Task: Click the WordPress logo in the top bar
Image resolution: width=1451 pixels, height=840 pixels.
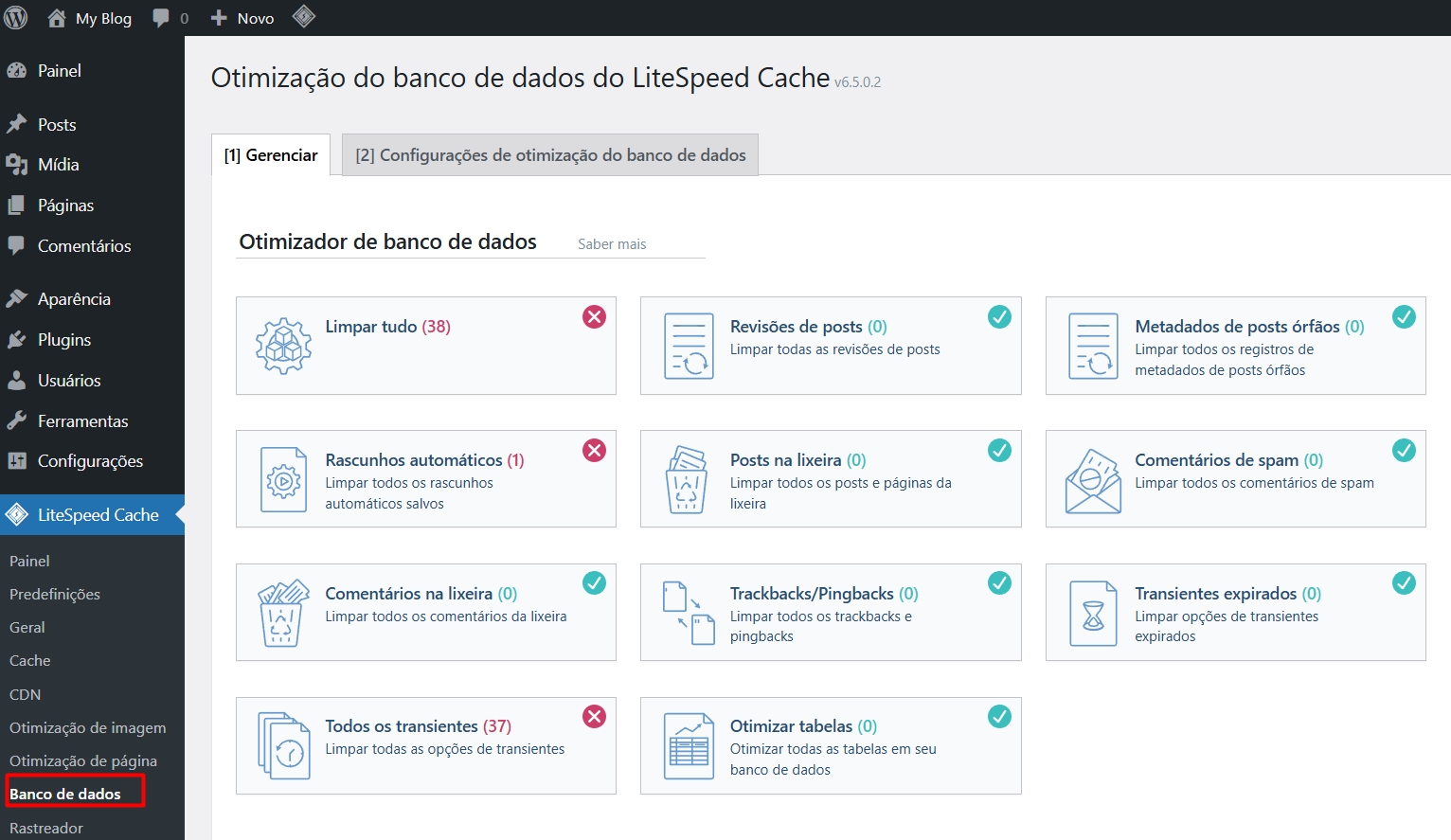Action: coord(15,16)
